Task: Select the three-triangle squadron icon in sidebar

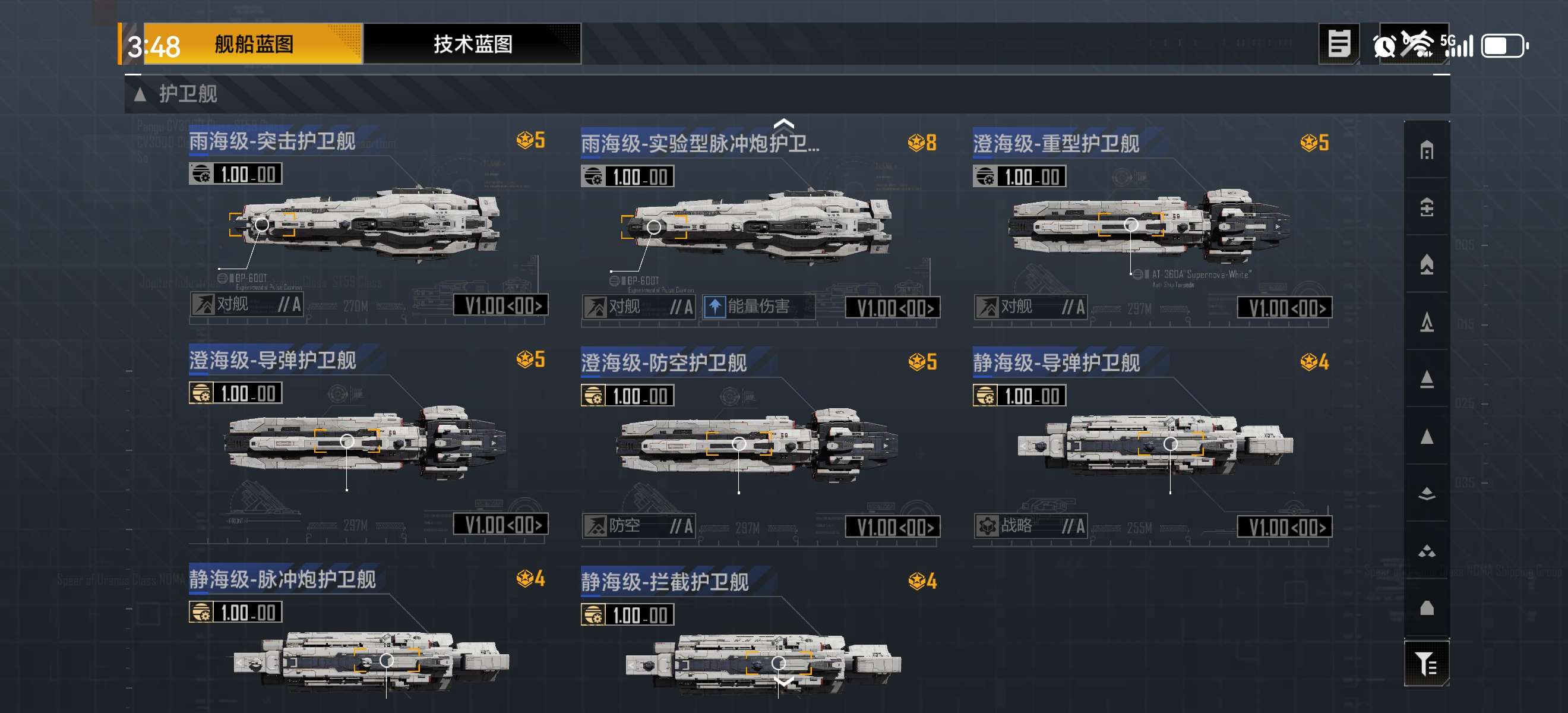Action: click(1426, 551)
